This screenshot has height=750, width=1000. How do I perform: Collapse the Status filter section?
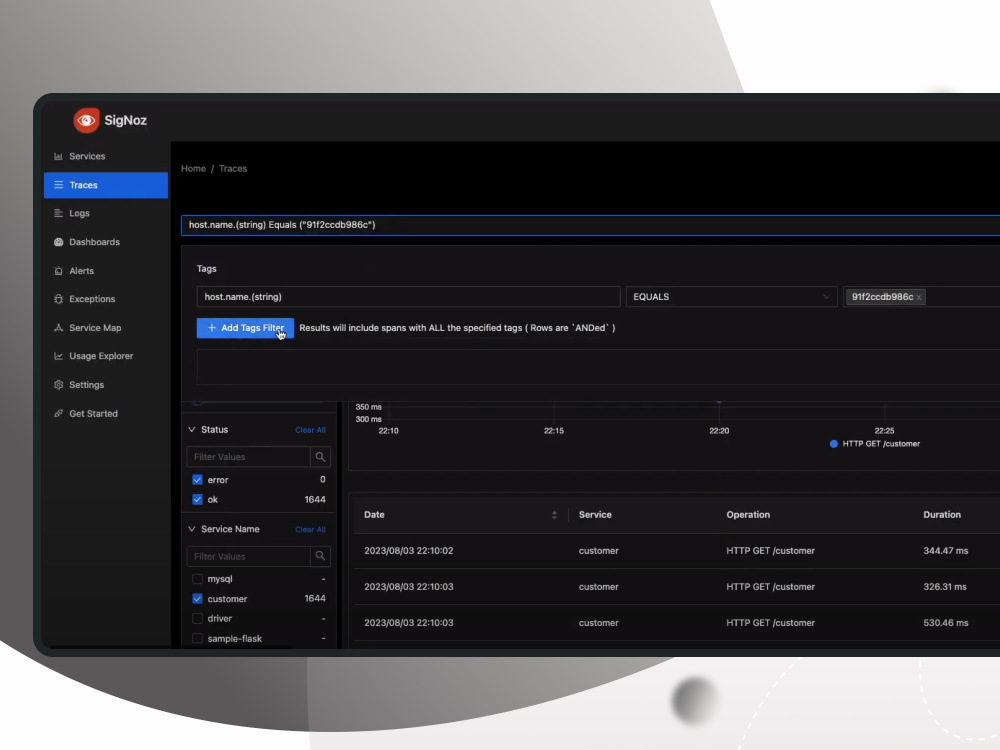point(191,430)
